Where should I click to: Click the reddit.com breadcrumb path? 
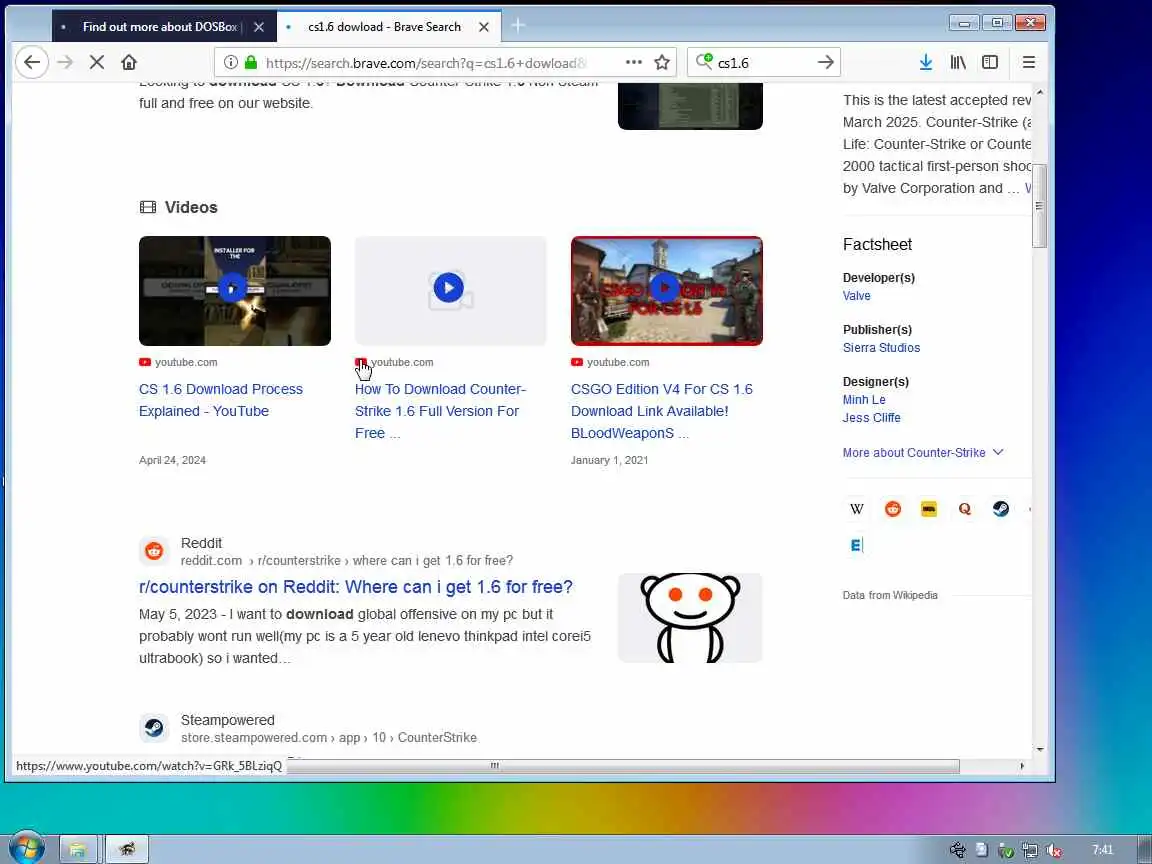click(x=347, y=561)
